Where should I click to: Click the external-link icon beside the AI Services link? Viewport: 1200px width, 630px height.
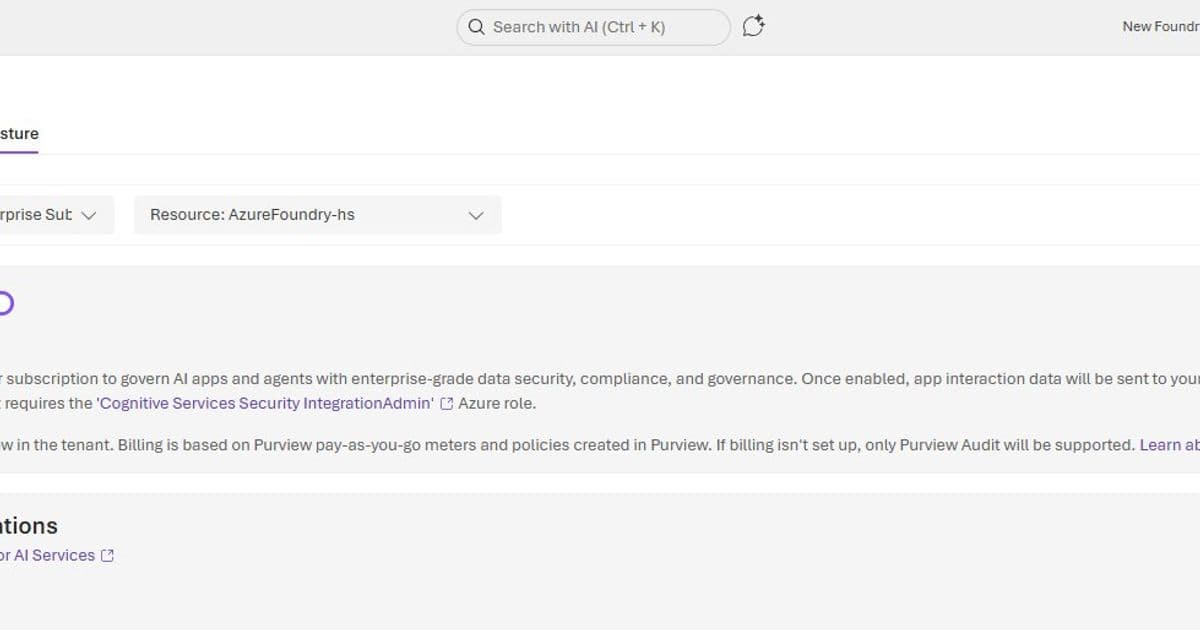(106, 555)
